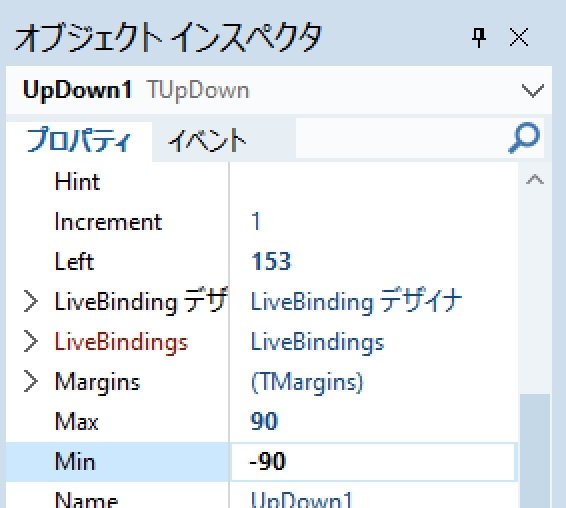Click the scrollbar up arrow
Viewport: 566px width, 508px height.
point(535,179)
